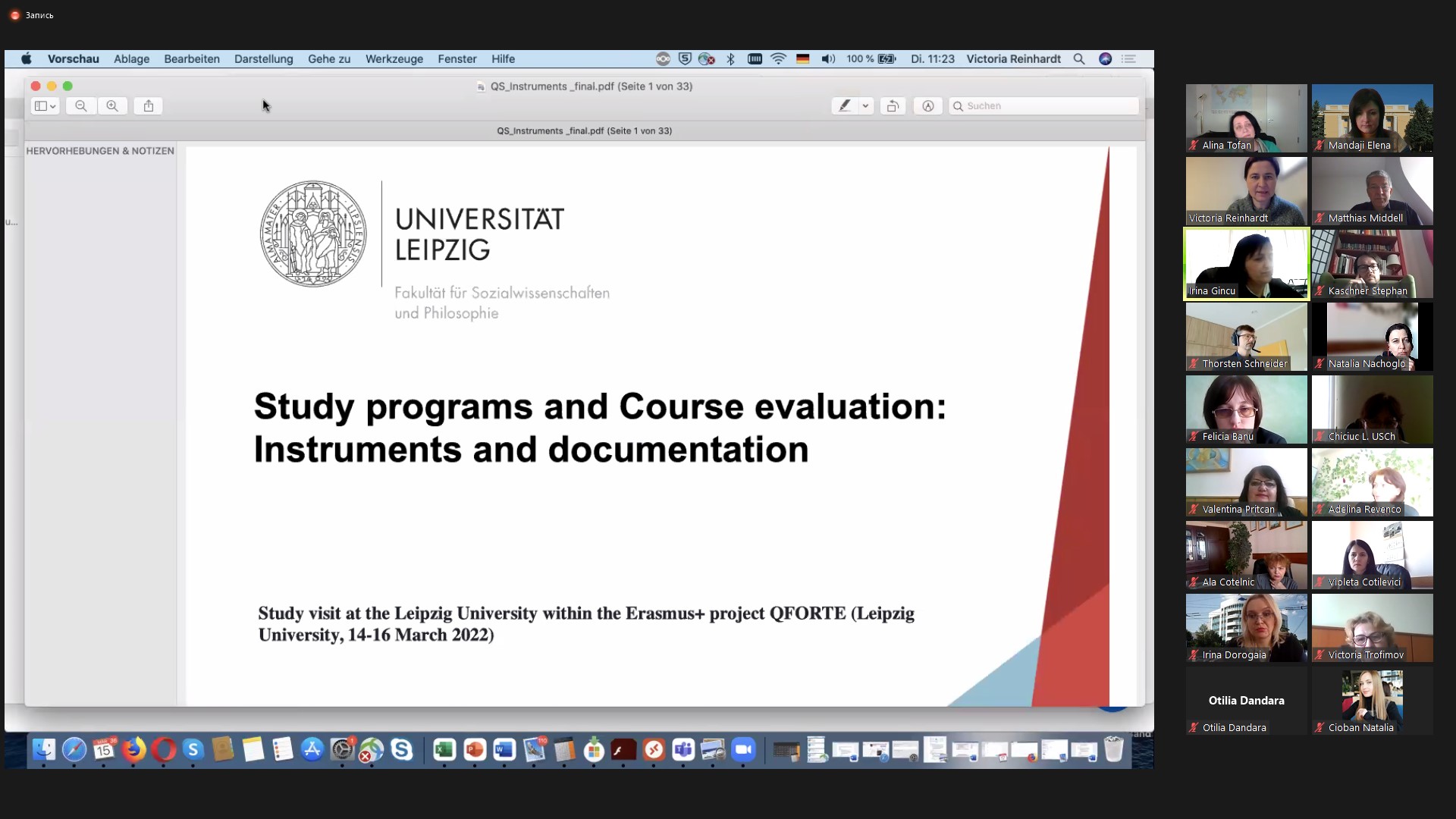Open Zoom app from the dock
This screenshot has width=1456, height=819.
tap(743, 750)
